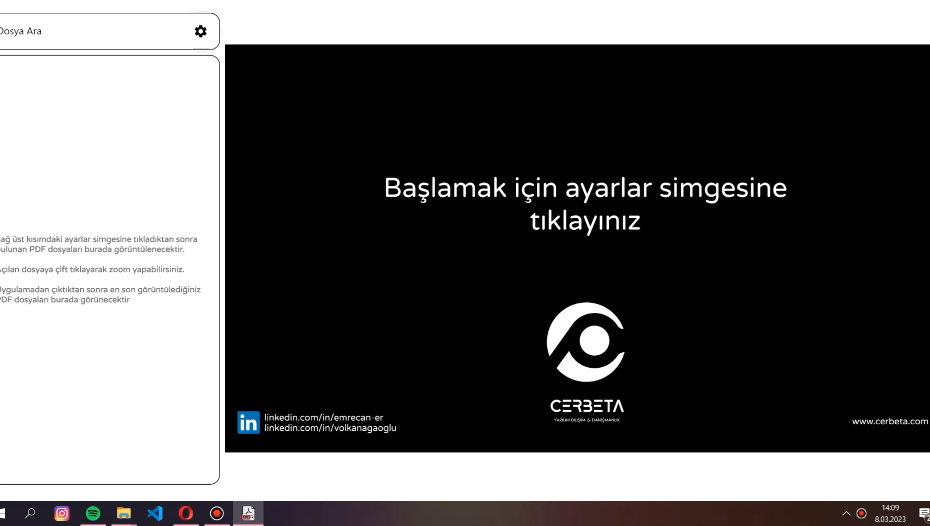Open File Explorer from the taskbar
930x526 pixels.
coord(123,513)
